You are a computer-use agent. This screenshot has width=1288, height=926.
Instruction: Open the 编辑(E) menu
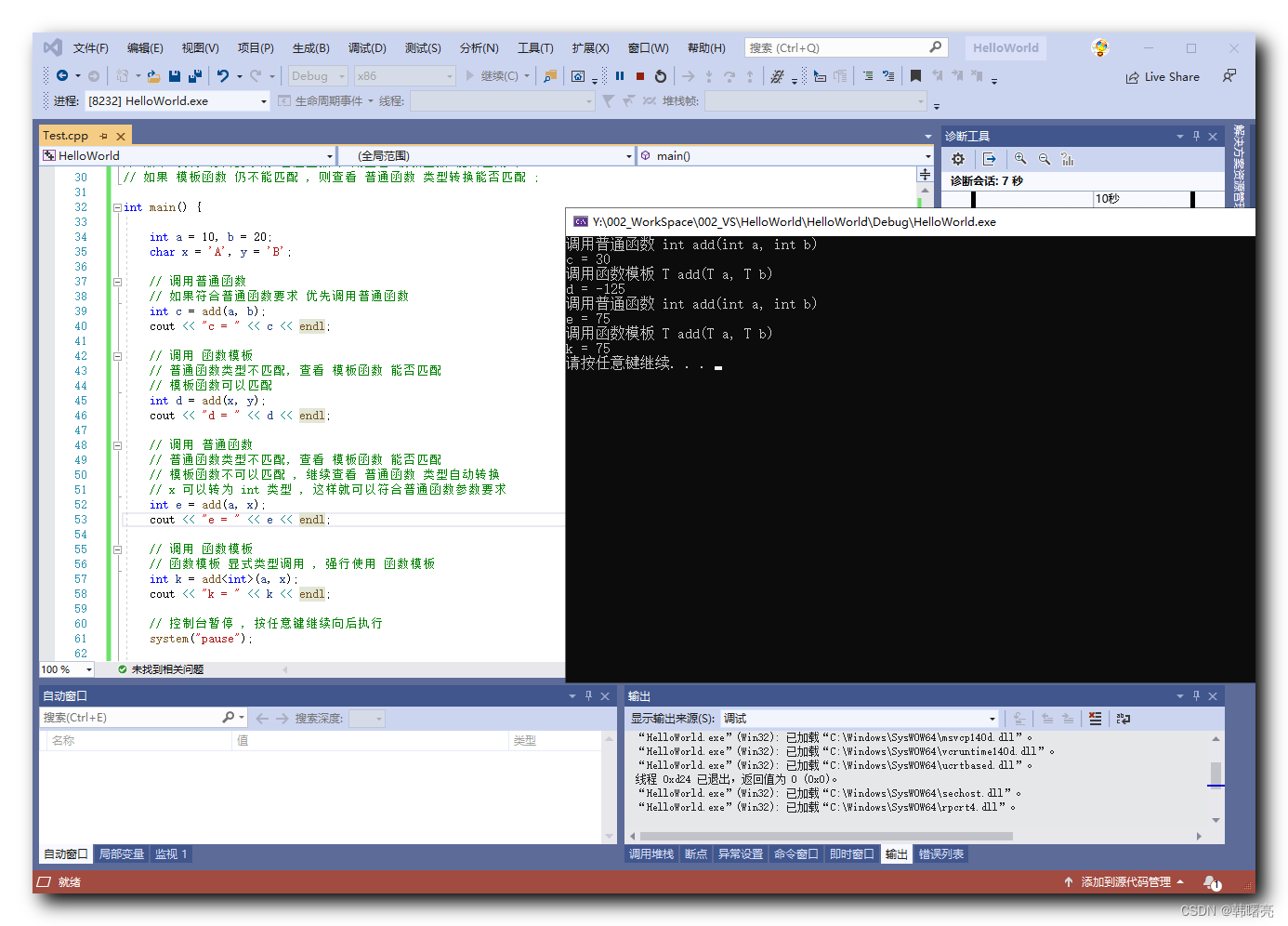coord(145,48)
